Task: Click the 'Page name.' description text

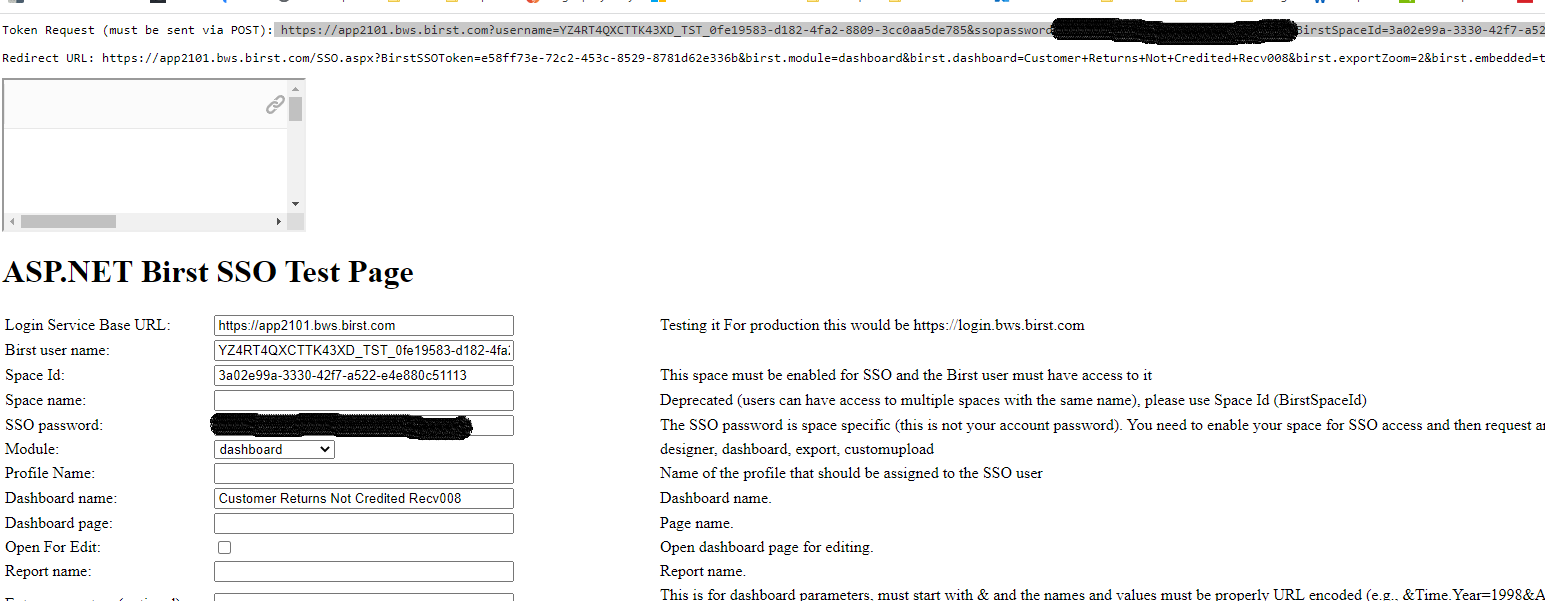Action: (697, 523)
